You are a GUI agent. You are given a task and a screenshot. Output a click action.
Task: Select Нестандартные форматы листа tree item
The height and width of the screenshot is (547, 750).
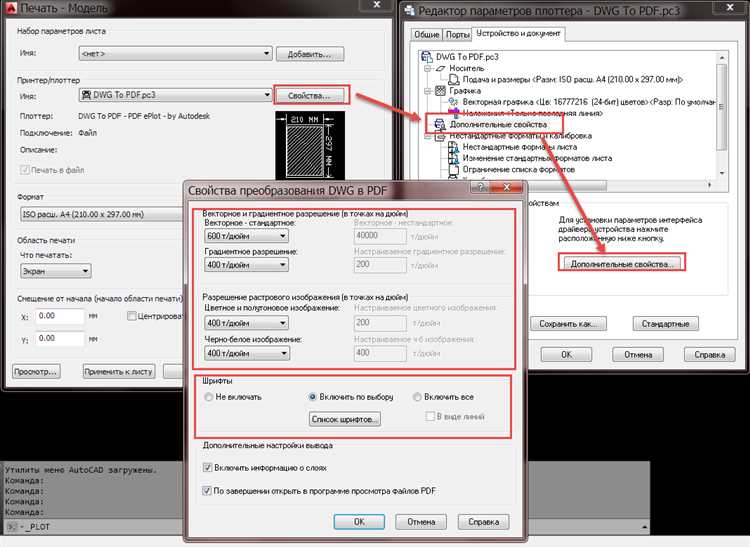pos(519,147)
